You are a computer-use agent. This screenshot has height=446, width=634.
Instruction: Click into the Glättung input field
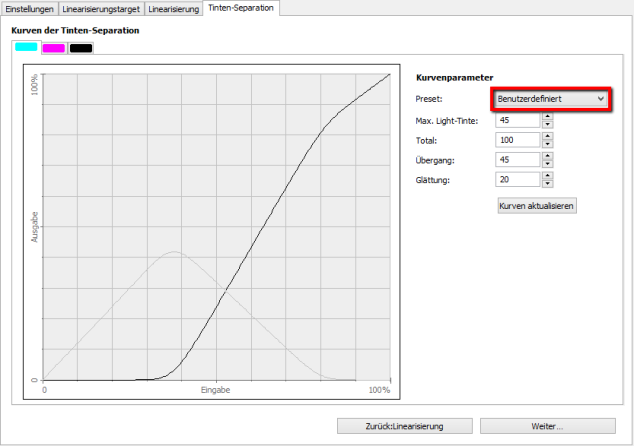(x=516, y=180)
